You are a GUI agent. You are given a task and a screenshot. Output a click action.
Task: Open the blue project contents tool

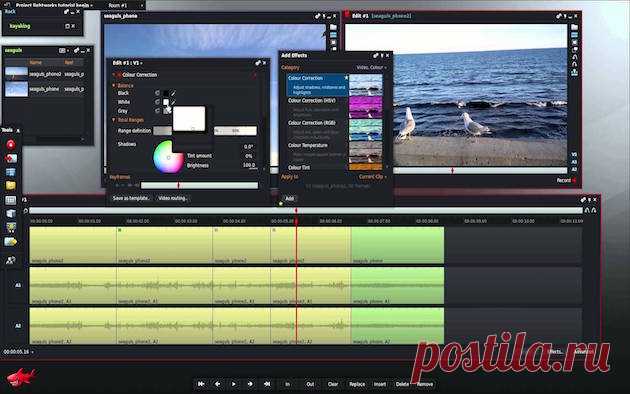point(11,172)
